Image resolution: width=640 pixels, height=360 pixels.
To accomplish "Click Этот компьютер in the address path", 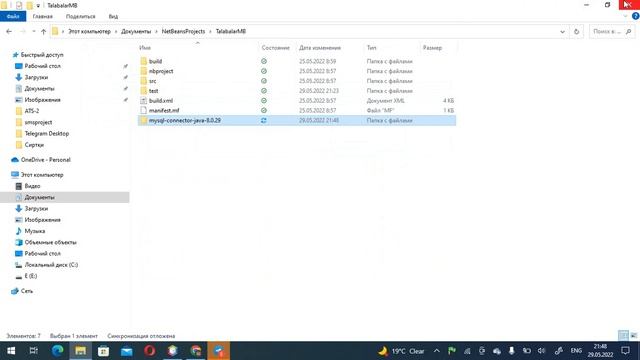I will coord(89,31).
